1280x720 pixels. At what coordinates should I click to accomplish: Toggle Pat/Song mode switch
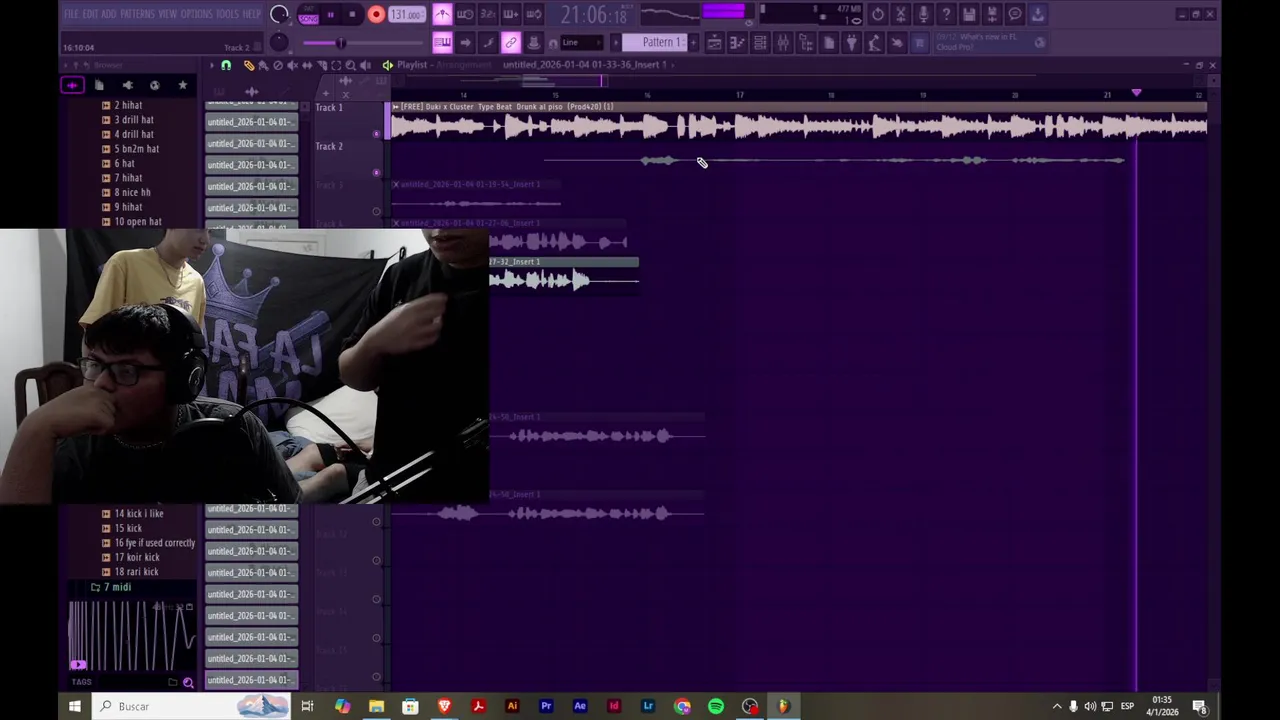[308, 14]
